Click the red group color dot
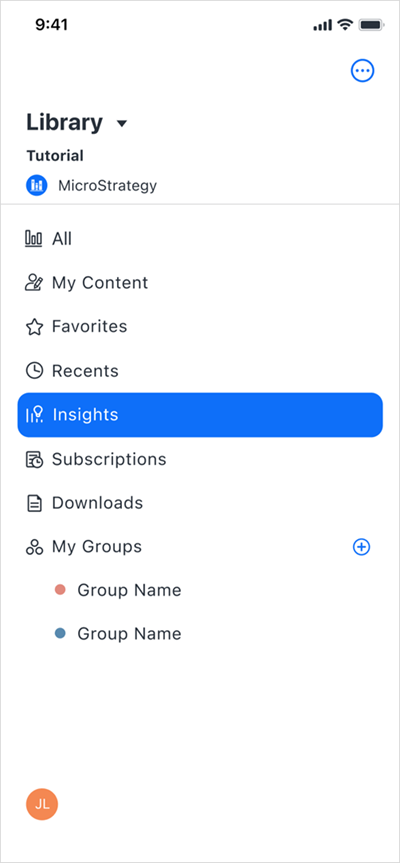Image resolution: width=400 pixels, height=863 pixels. (x=61, y=590)
